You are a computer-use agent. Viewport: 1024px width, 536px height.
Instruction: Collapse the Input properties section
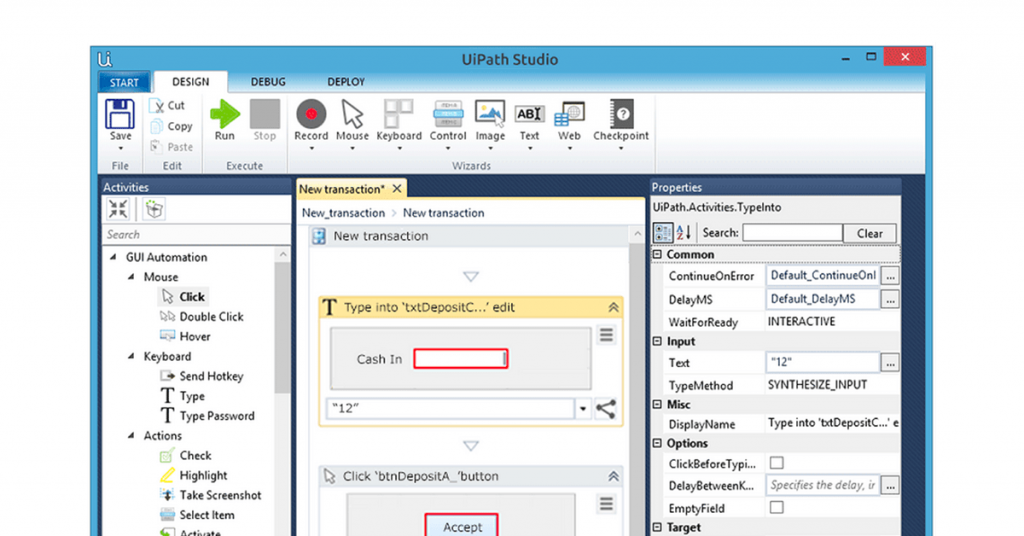tap(658, 341)
